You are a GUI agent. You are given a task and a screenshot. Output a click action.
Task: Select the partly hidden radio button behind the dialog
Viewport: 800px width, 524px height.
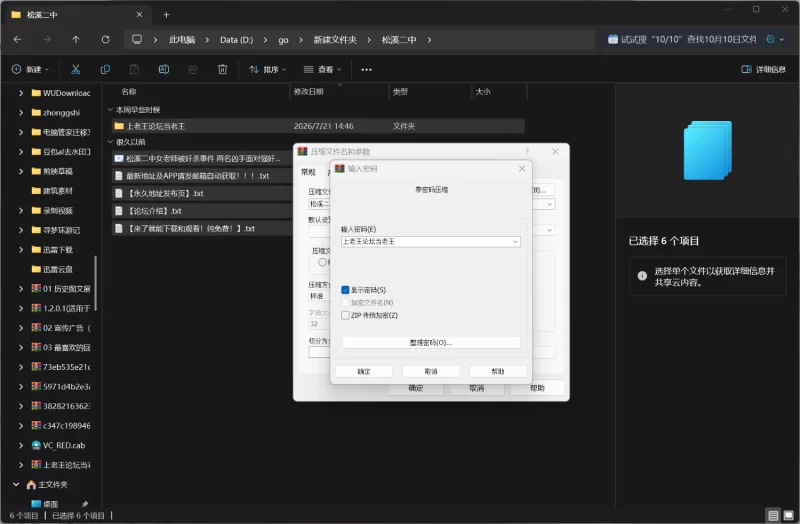pos(322,262)
